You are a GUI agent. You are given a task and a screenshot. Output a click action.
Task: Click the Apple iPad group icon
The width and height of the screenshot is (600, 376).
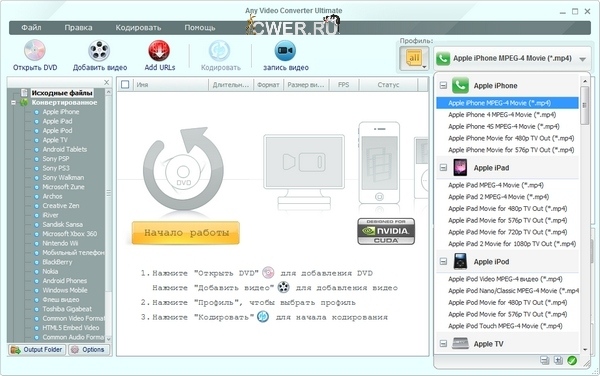(x=460, y=168)
